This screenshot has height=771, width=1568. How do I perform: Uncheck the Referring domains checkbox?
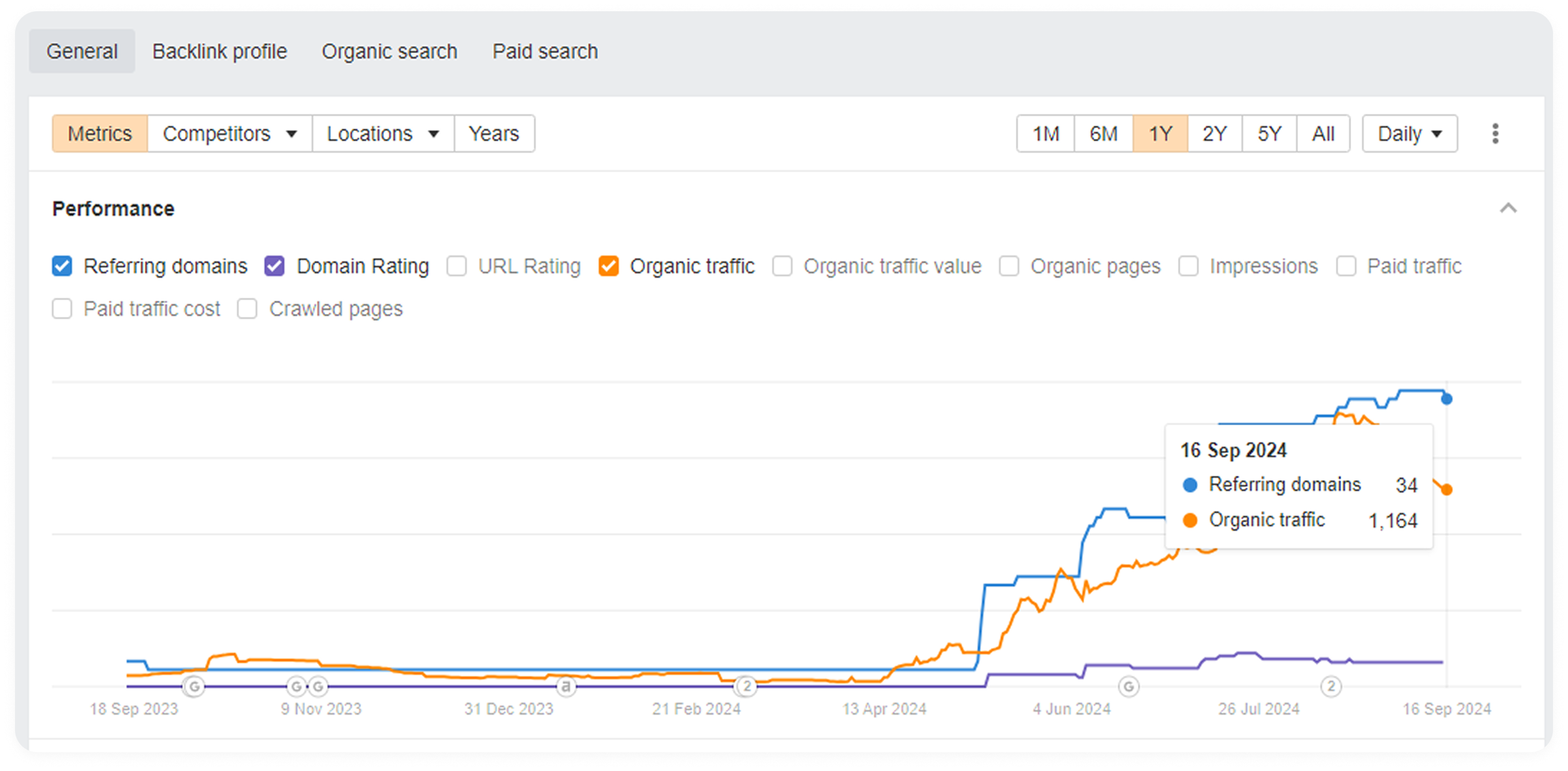(62, 266)
